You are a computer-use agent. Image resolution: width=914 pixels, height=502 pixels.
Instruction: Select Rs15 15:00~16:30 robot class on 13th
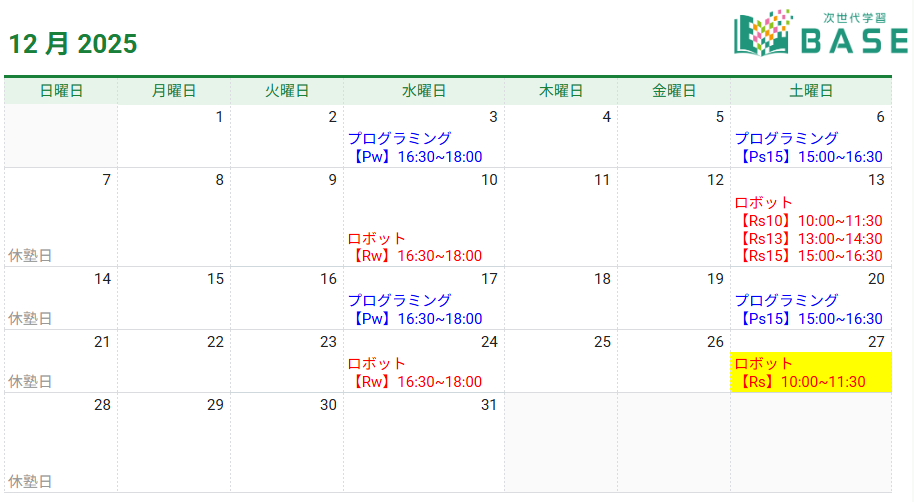tap(808, 255)
